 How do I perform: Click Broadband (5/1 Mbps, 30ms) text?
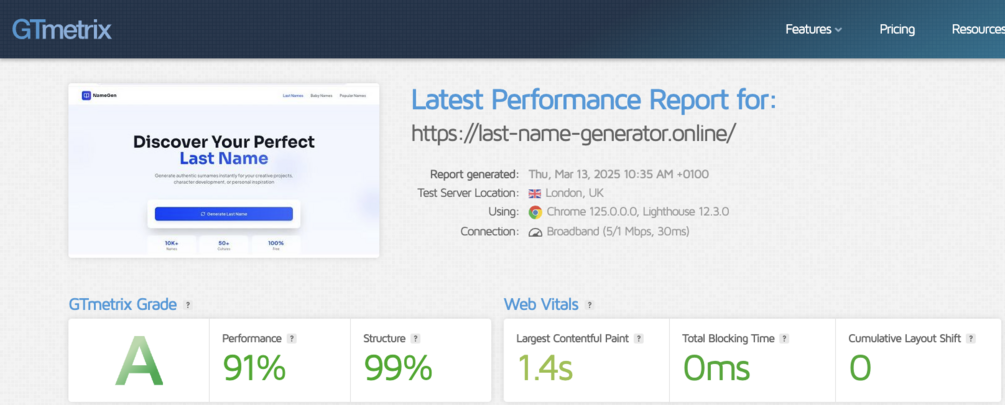[618, 232]
